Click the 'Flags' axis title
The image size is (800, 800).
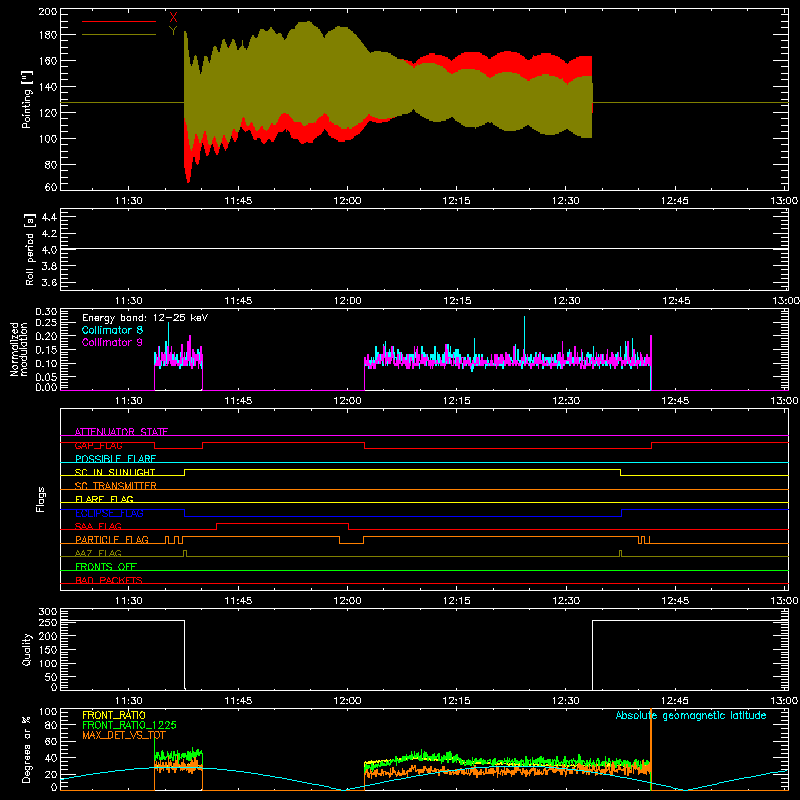[x=40, y=499]
